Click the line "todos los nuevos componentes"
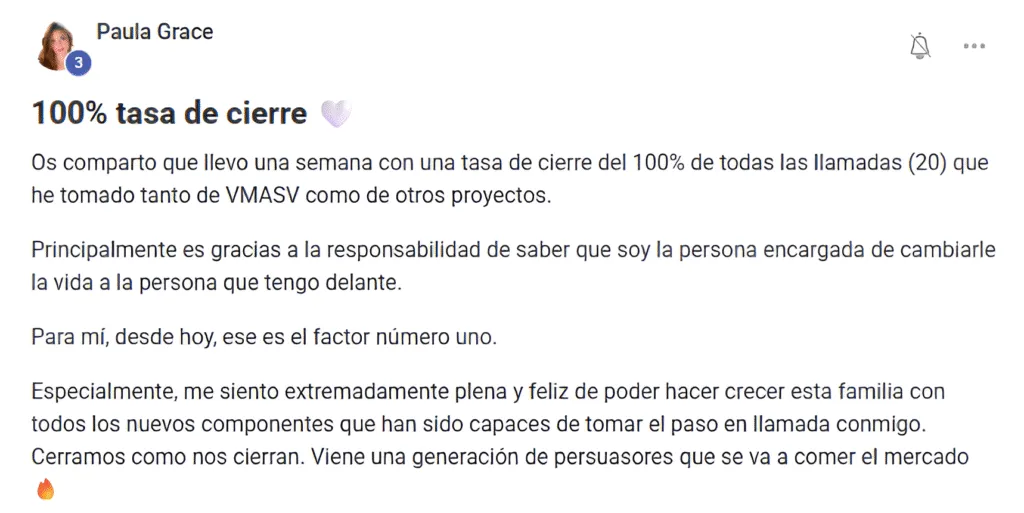 pyautogui.click(x=479, y=424)
